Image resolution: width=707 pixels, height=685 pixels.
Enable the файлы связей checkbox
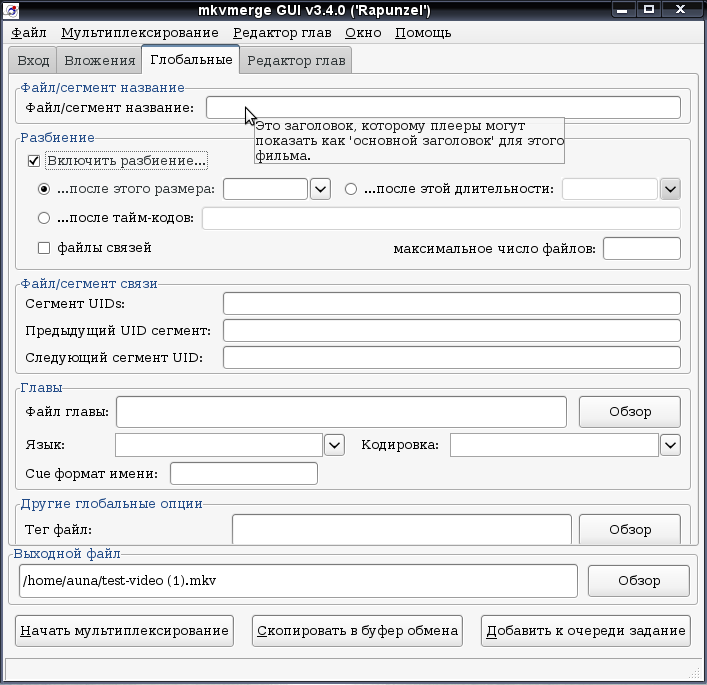(44, 248)
